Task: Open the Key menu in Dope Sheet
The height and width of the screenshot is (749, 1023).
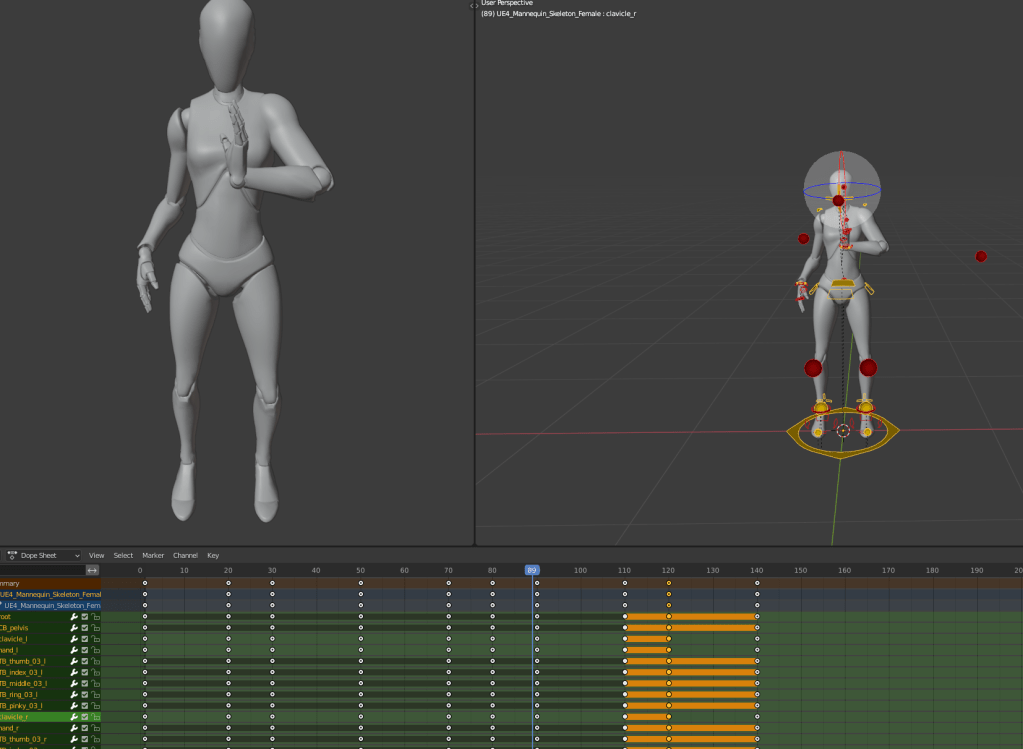Action: pyautogui.click(x=213, y=555)
